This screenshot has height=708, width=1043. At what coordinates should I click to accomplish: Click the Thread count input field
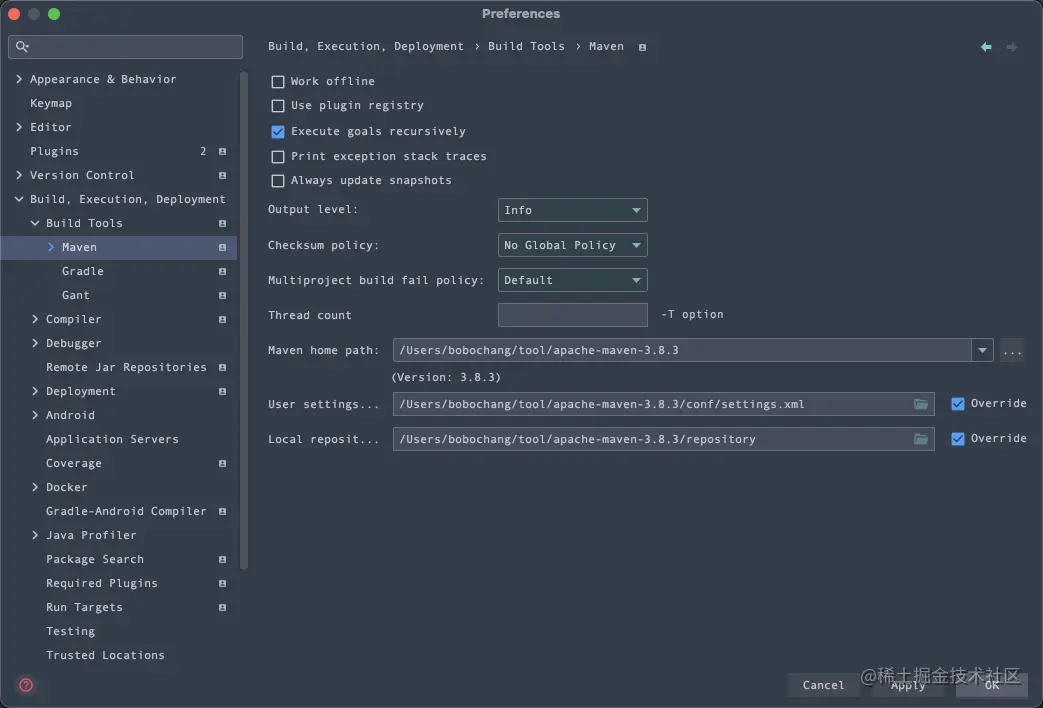click(x=572, y=315)
